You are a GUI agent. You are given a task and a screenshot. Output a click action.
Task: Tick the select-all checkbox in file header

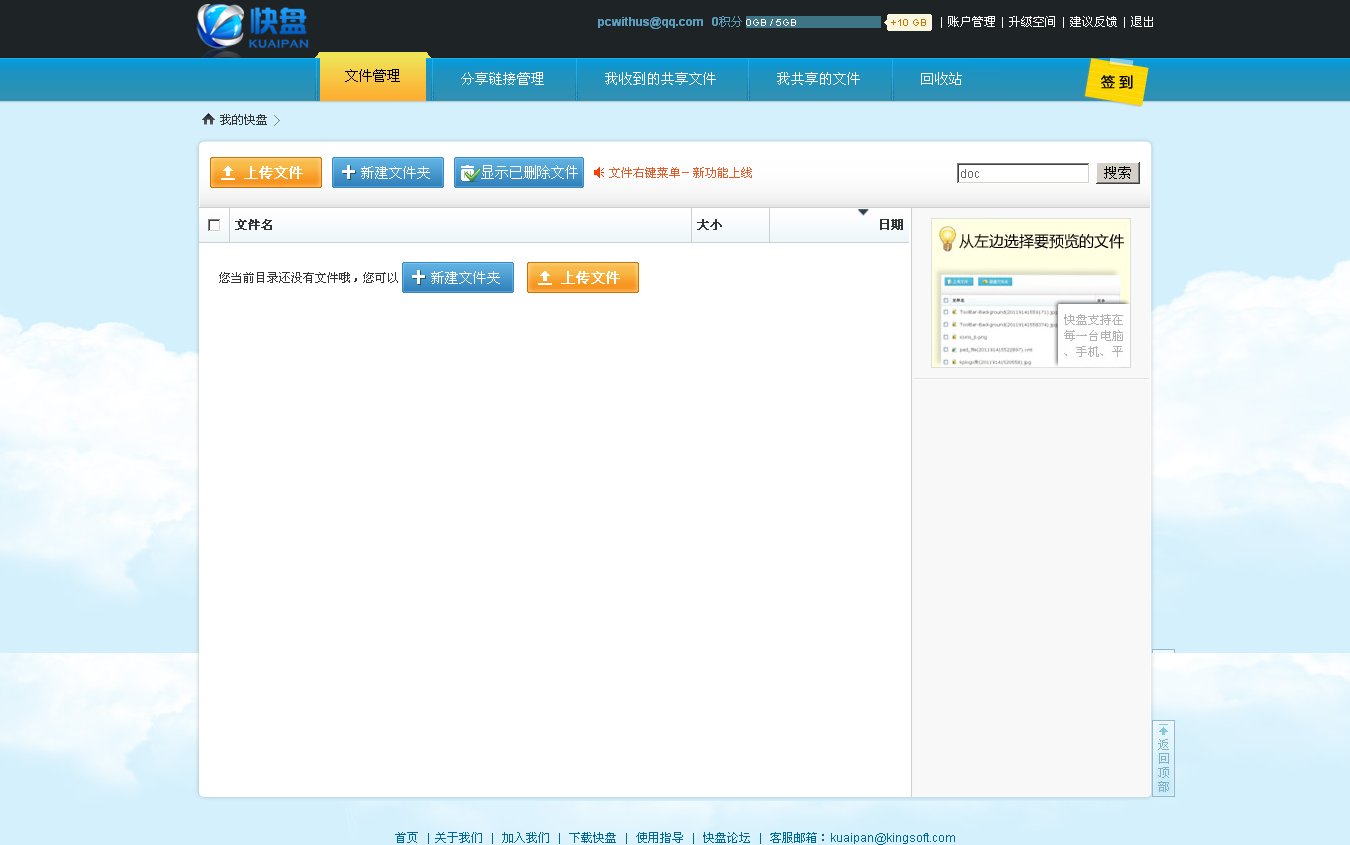(x=214, y=225)
